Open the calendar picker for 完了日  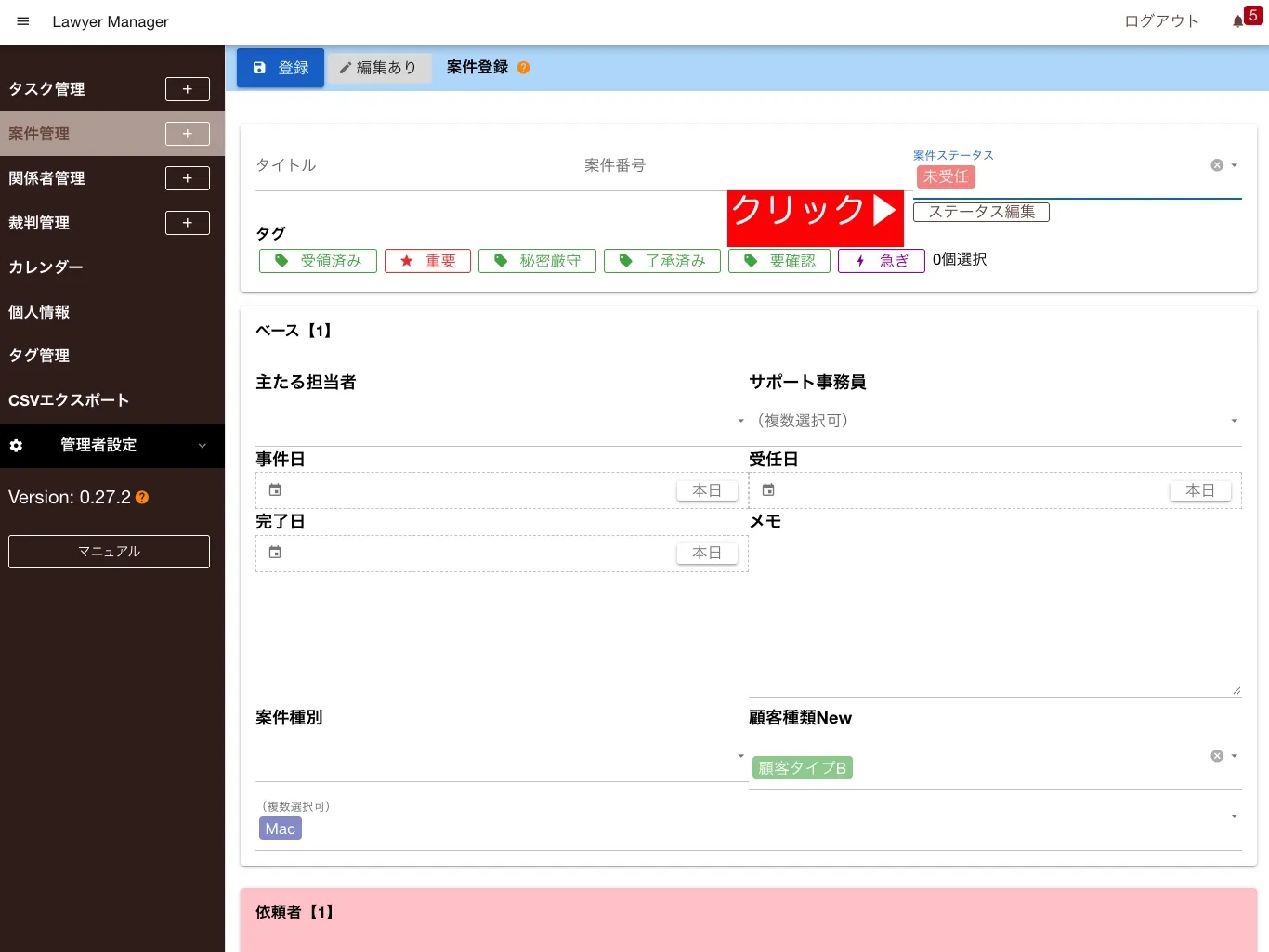(275, 553)
